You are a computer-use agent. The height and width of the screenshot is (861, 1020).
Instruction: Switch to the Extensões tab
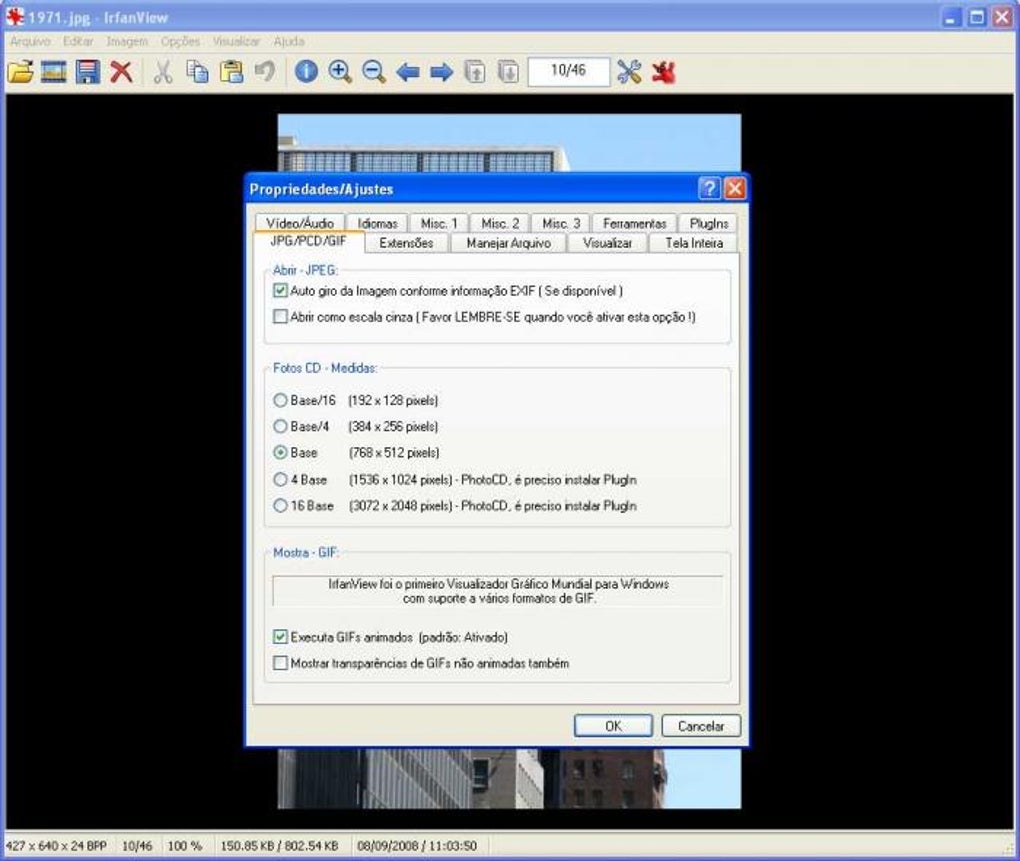coord(406,243)
